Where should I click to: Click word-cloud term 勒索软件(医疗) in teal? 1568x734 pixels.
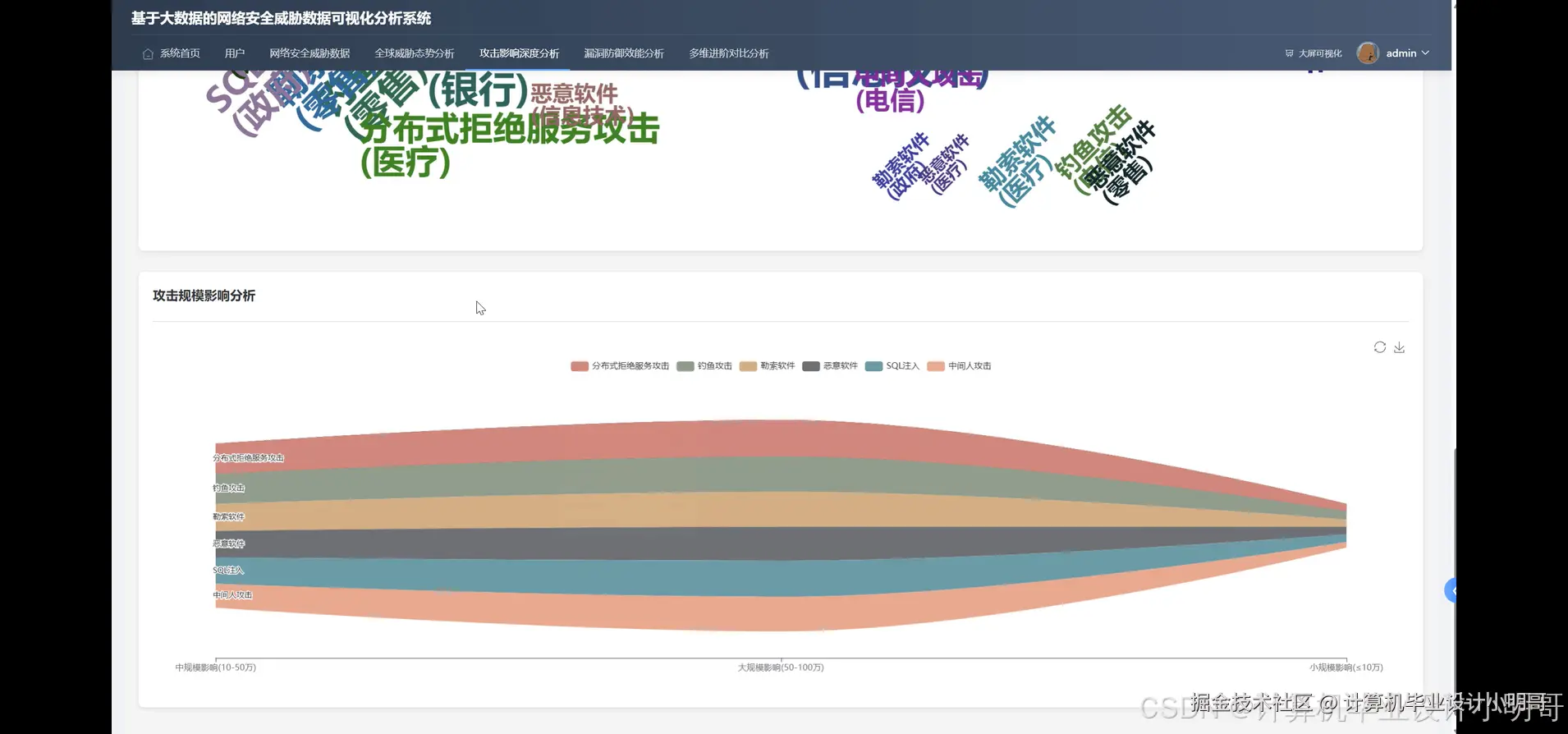(x=1018, y=162)
